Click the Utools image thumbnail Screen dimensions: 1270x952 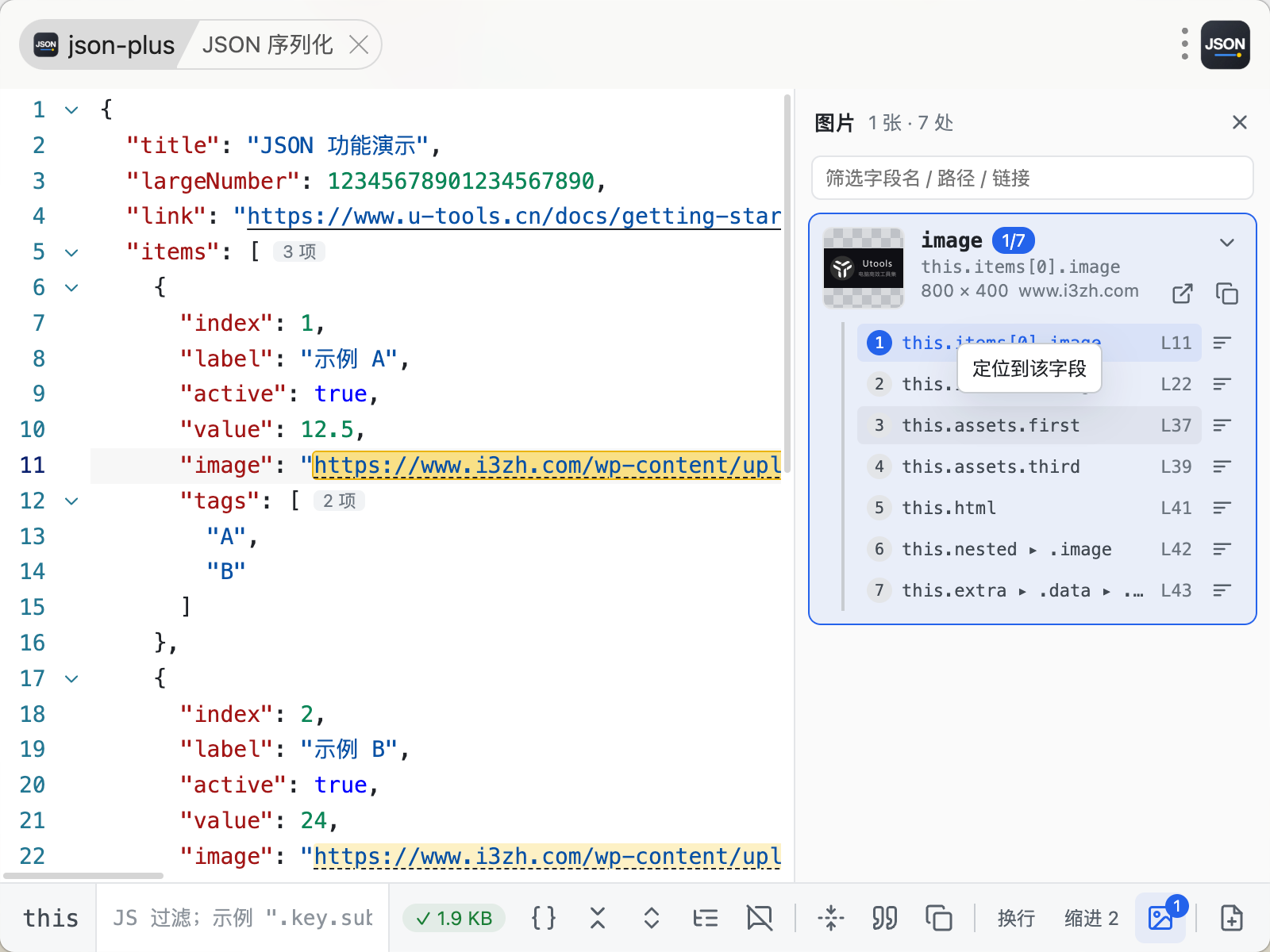864,267
